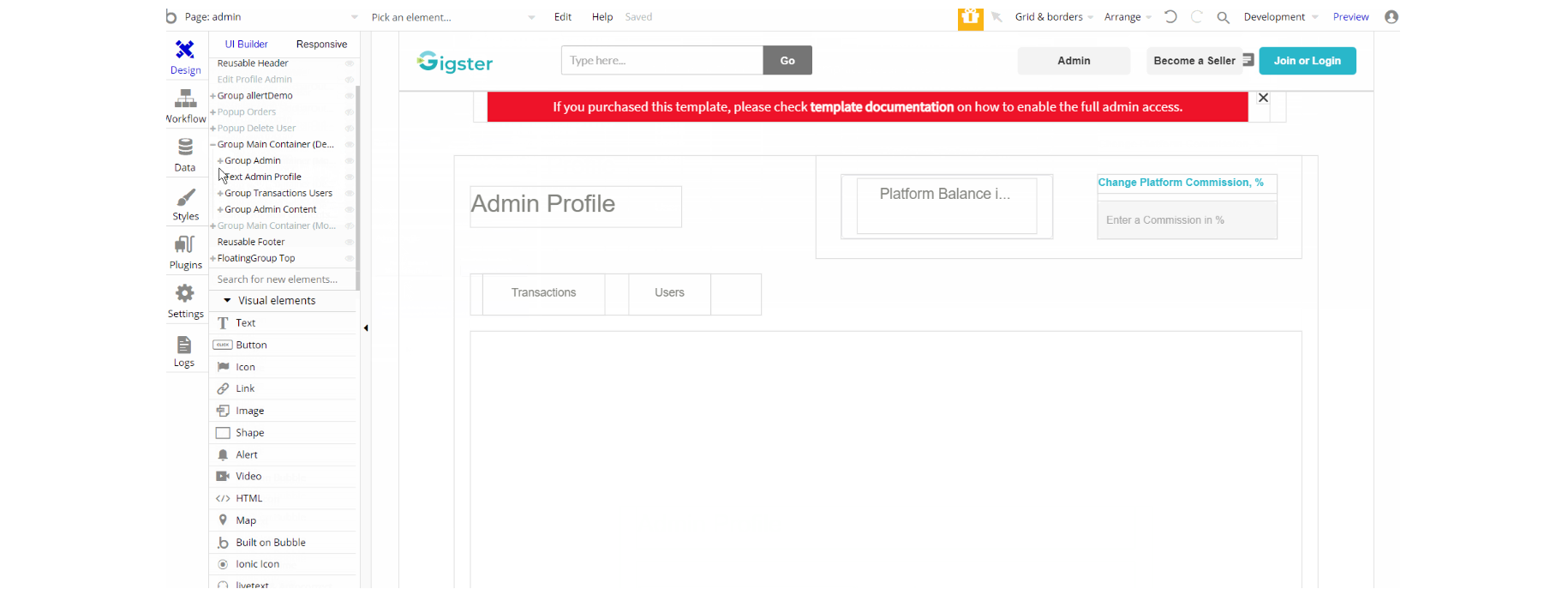
Task: Select the Image visual element
Action: (x=284, y=411)
